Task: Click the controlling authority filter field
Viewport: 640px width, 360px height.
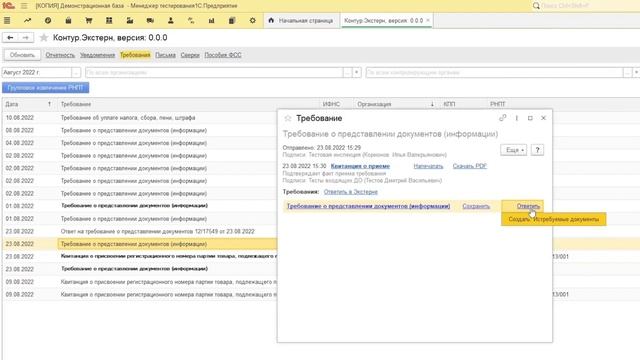Action: [494, 73]
